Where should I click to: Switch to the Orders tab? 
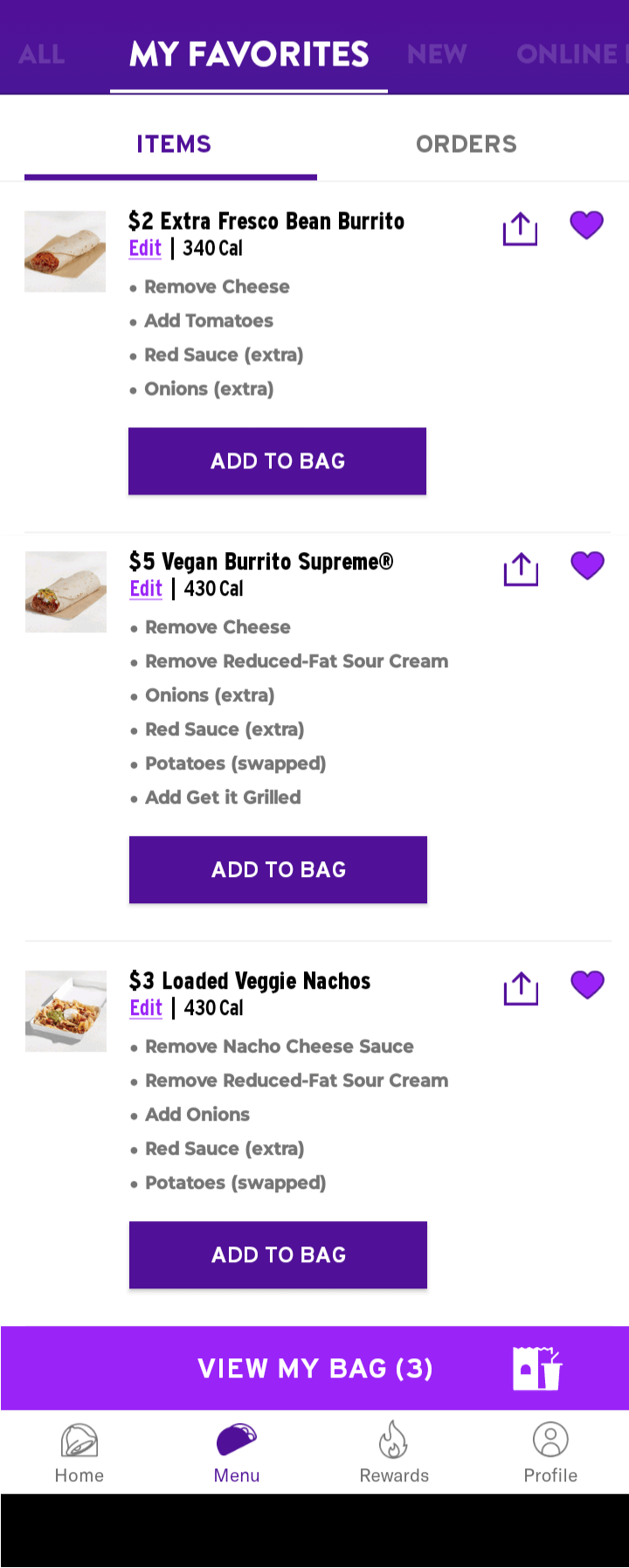coord(467,144)
